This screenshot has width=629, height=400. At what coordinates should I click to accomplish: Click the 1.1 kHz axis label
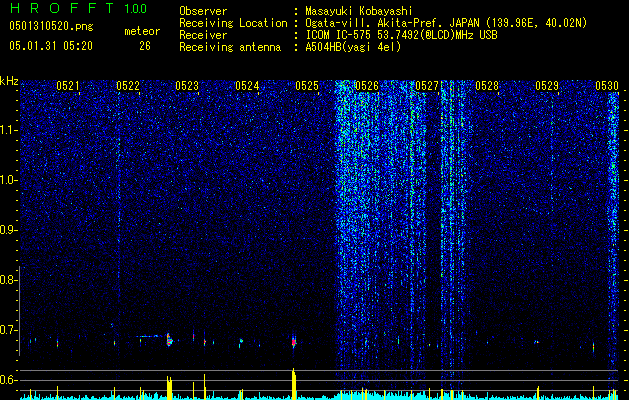click(8, 130)
